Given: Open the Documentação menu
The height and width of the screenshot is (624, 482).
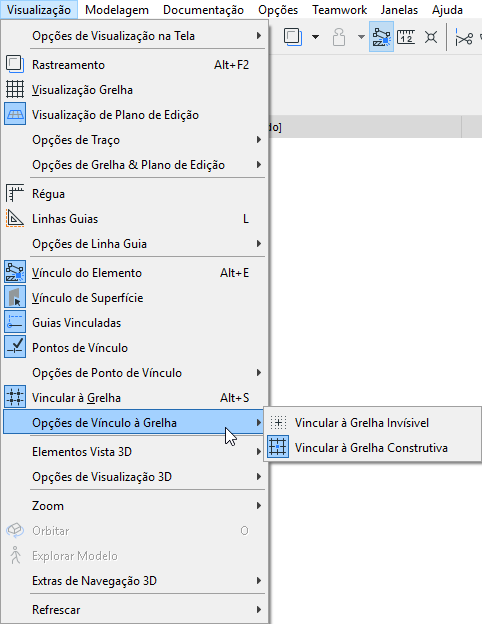Looking at the screenshot, I should click(203, 10).
